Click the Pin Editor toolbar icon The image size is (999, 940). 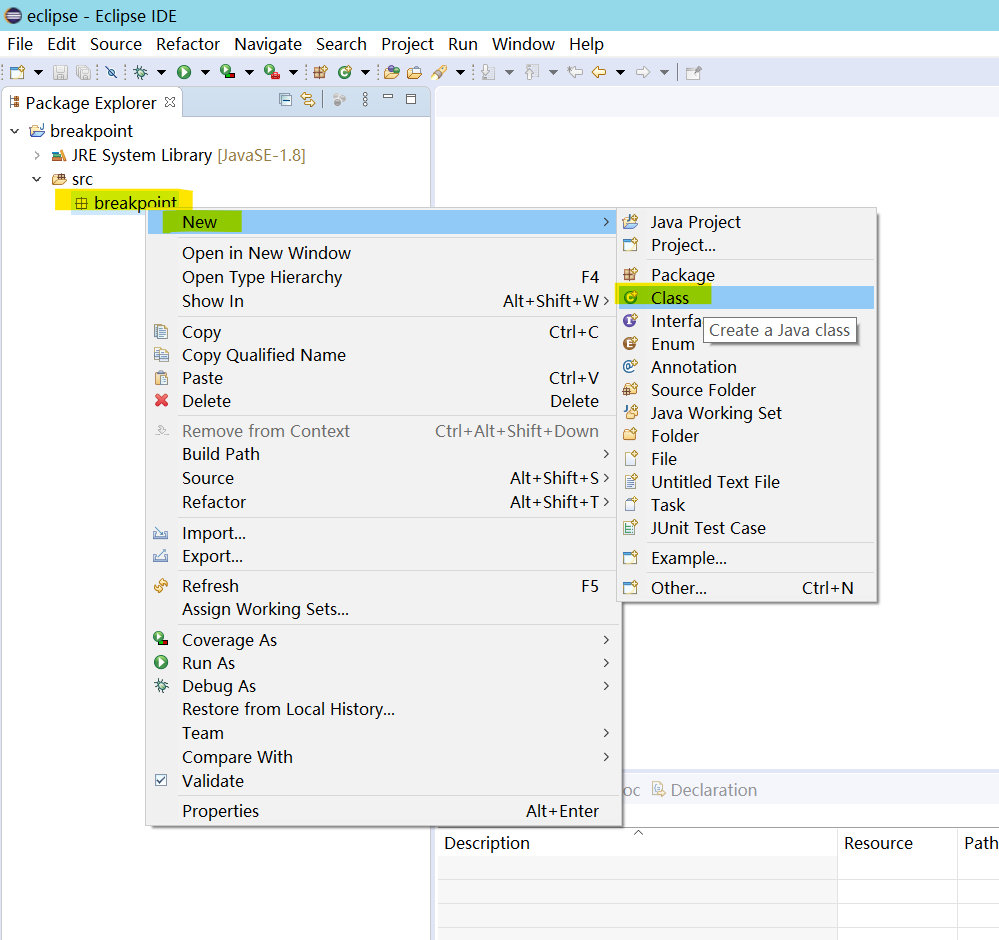point(693,73)
